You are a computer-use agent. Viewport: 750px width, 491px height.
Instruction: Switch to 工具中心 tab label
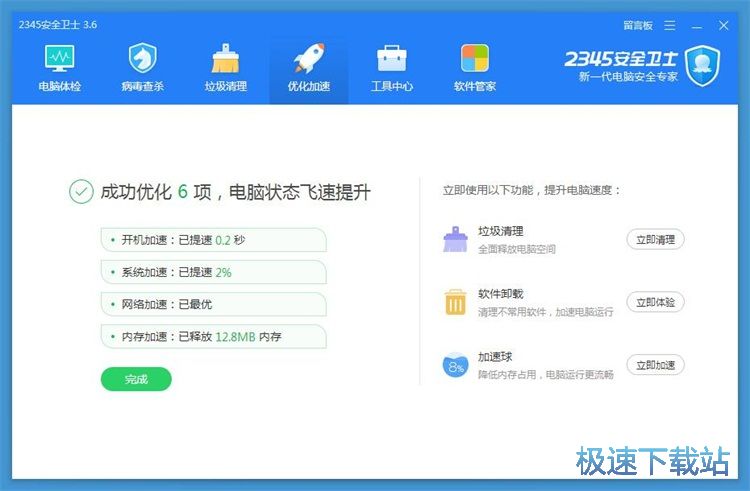pyautogui.click(x=392, y=87)
